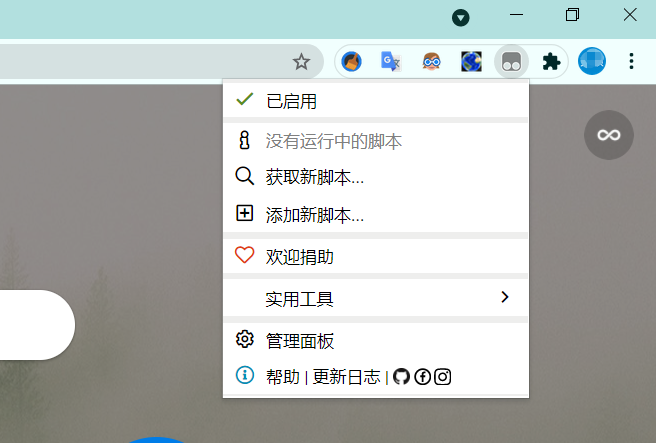Click the paintbrush cleaner extension icon
Screen dimensions: 656x443
351,61
